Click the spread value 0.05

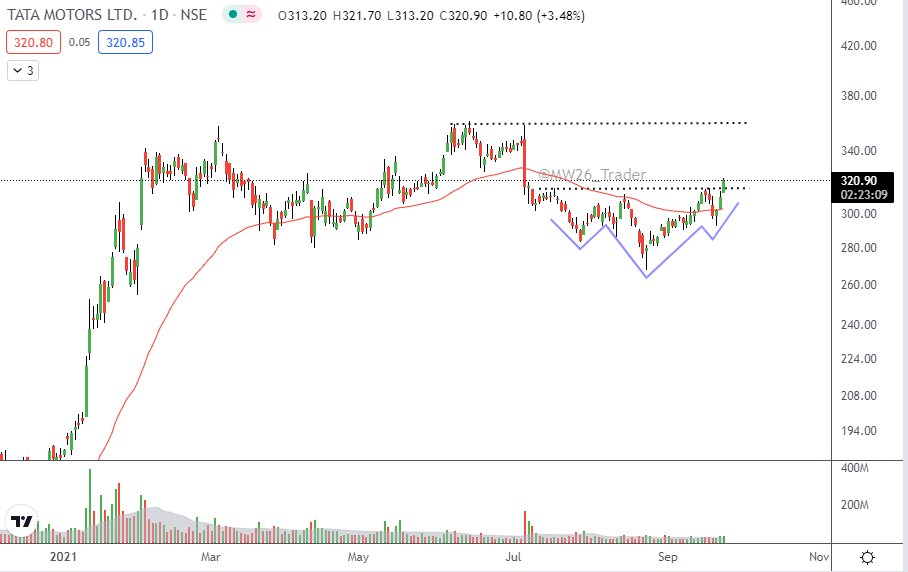tap(79, 42)
